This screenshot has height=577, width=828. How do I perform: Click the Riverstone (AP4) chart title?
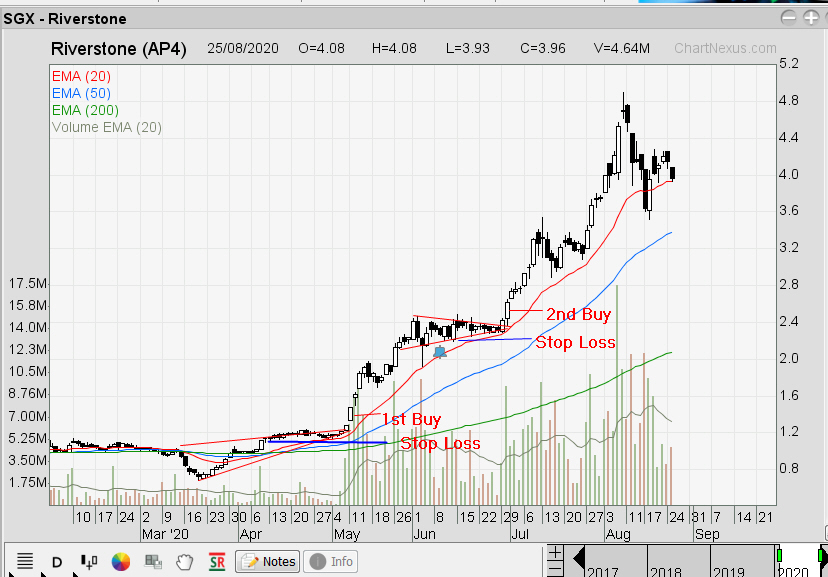click(118, 49)
